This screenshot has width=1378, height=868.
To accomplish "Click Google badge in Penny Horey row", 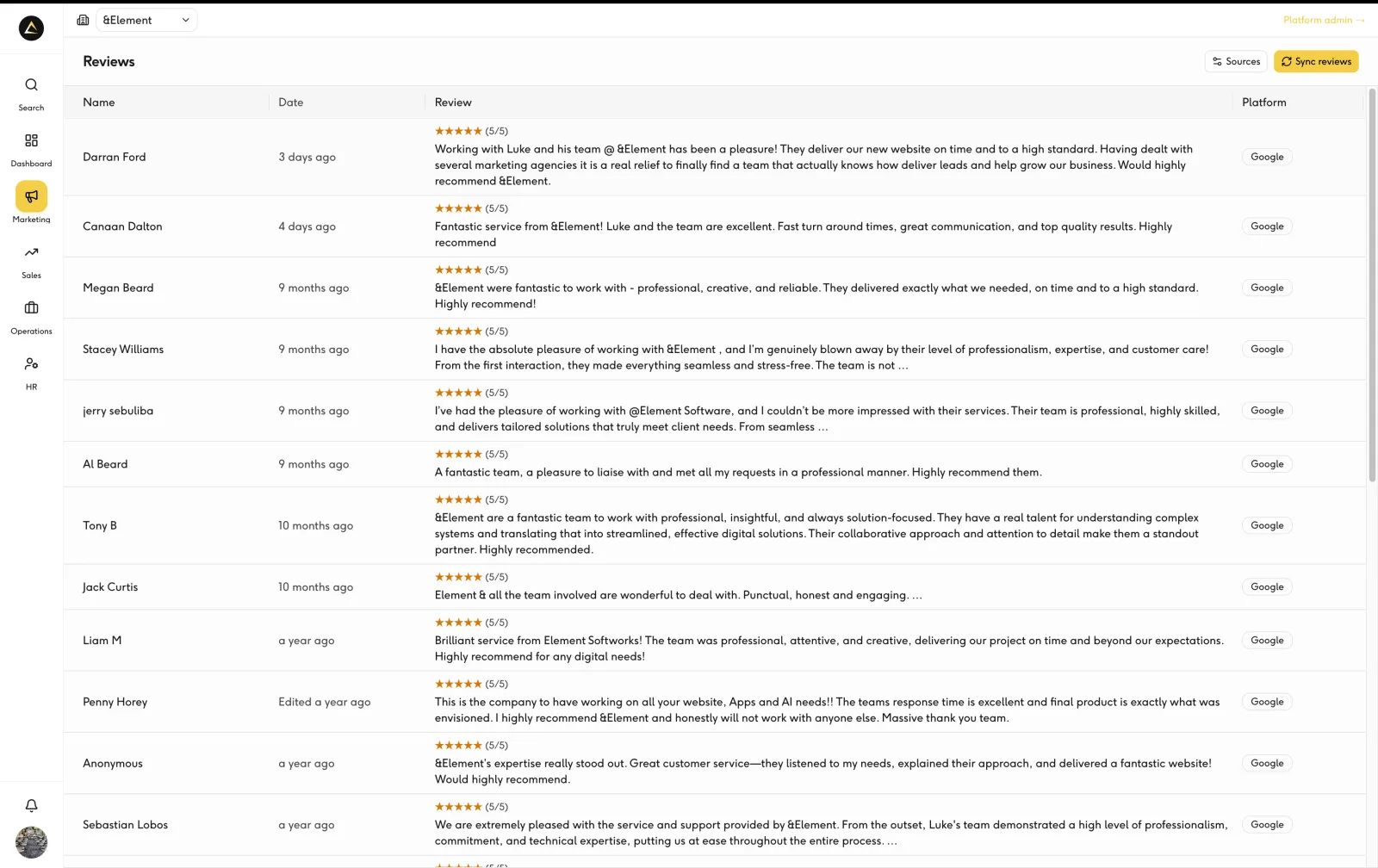I will (x=1267, y=702).
